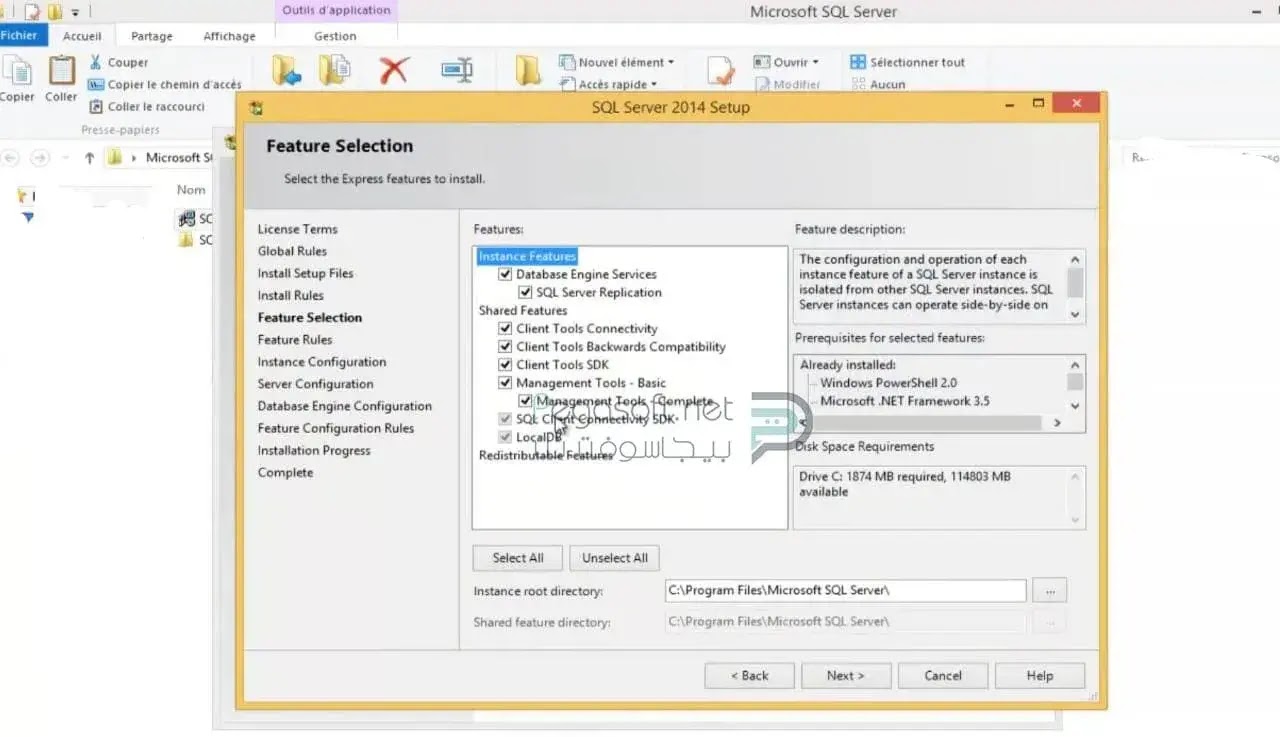Click the Cancel button
This screenshot has width=1280, height=737.
(943, 676)
